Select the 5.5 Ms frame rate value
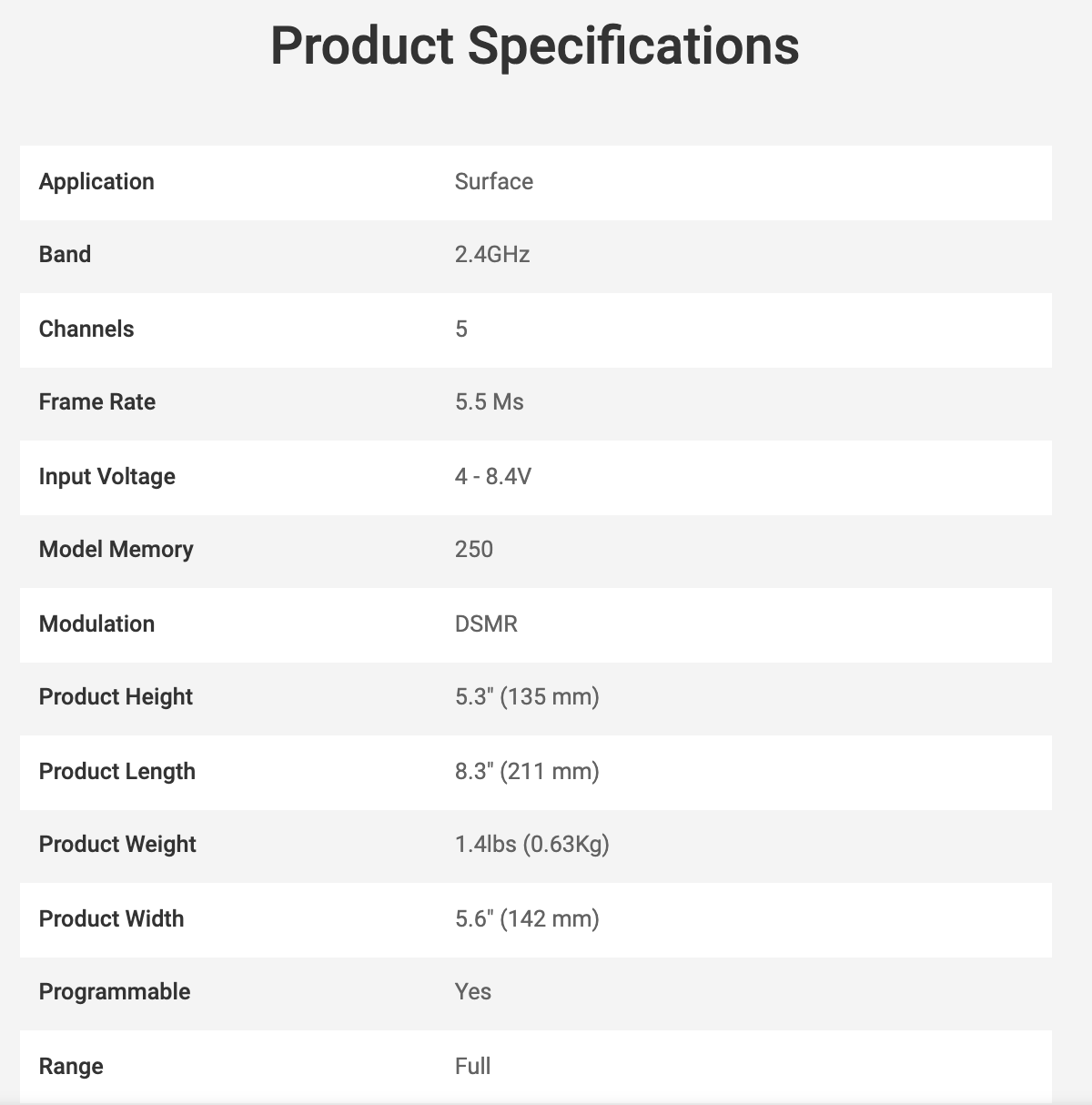Image resolution: width=1092 pixels, height=1105 pixels. point(489,402)
